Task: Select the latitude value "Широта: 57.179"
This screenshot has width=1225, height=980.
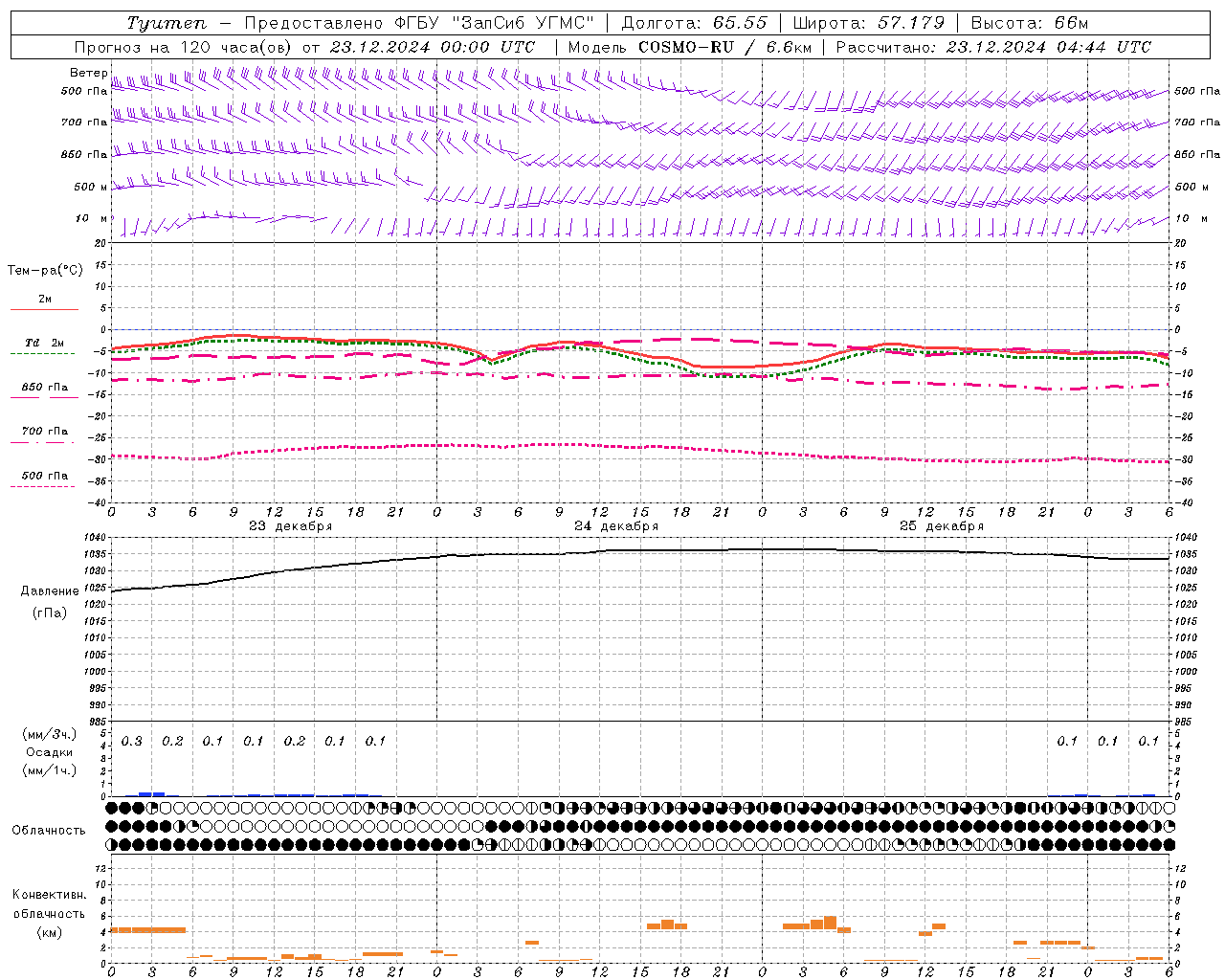Action: click(869, 23)
